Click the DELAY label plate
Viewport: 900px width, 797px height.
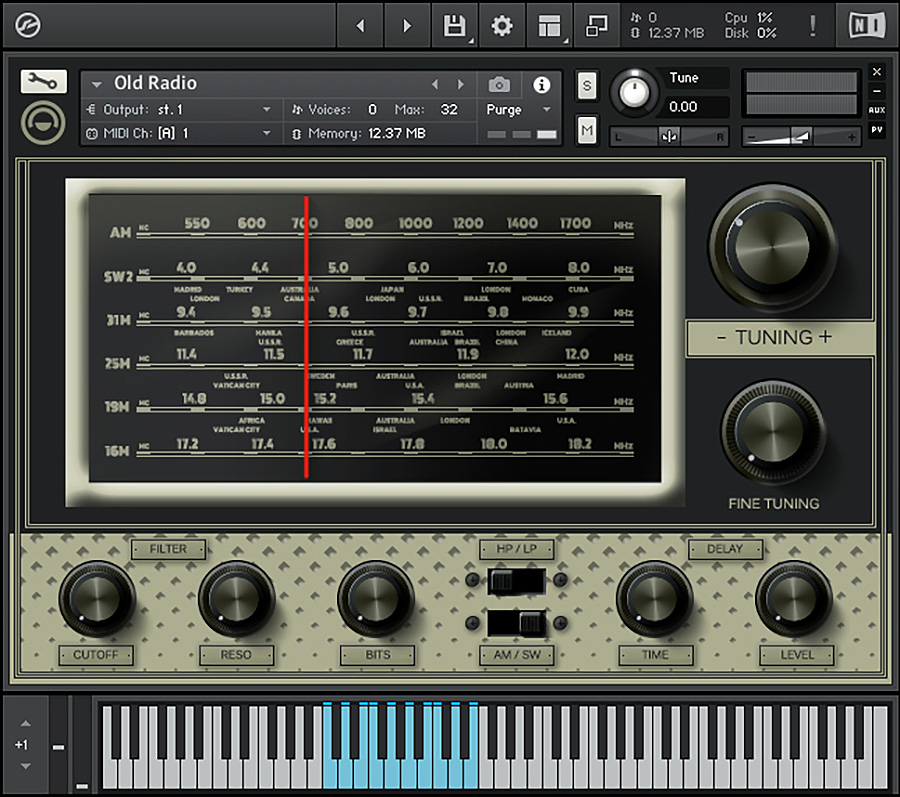(x=725, y=549)
